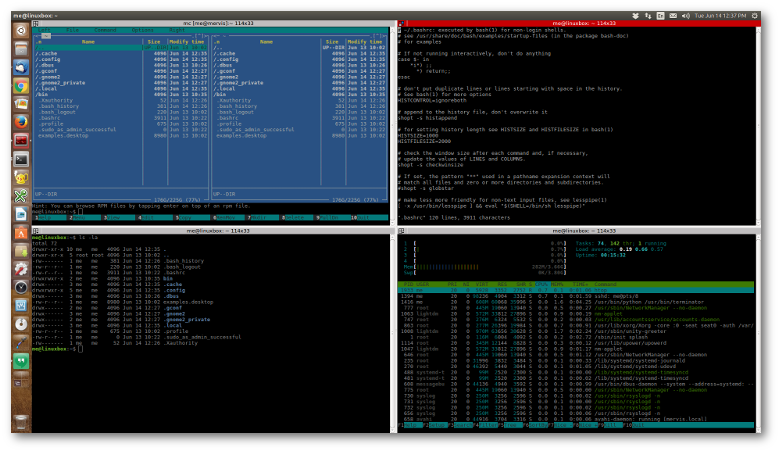Open the left mc panel history dropdown
780x452 pixels.
point(199,36)
